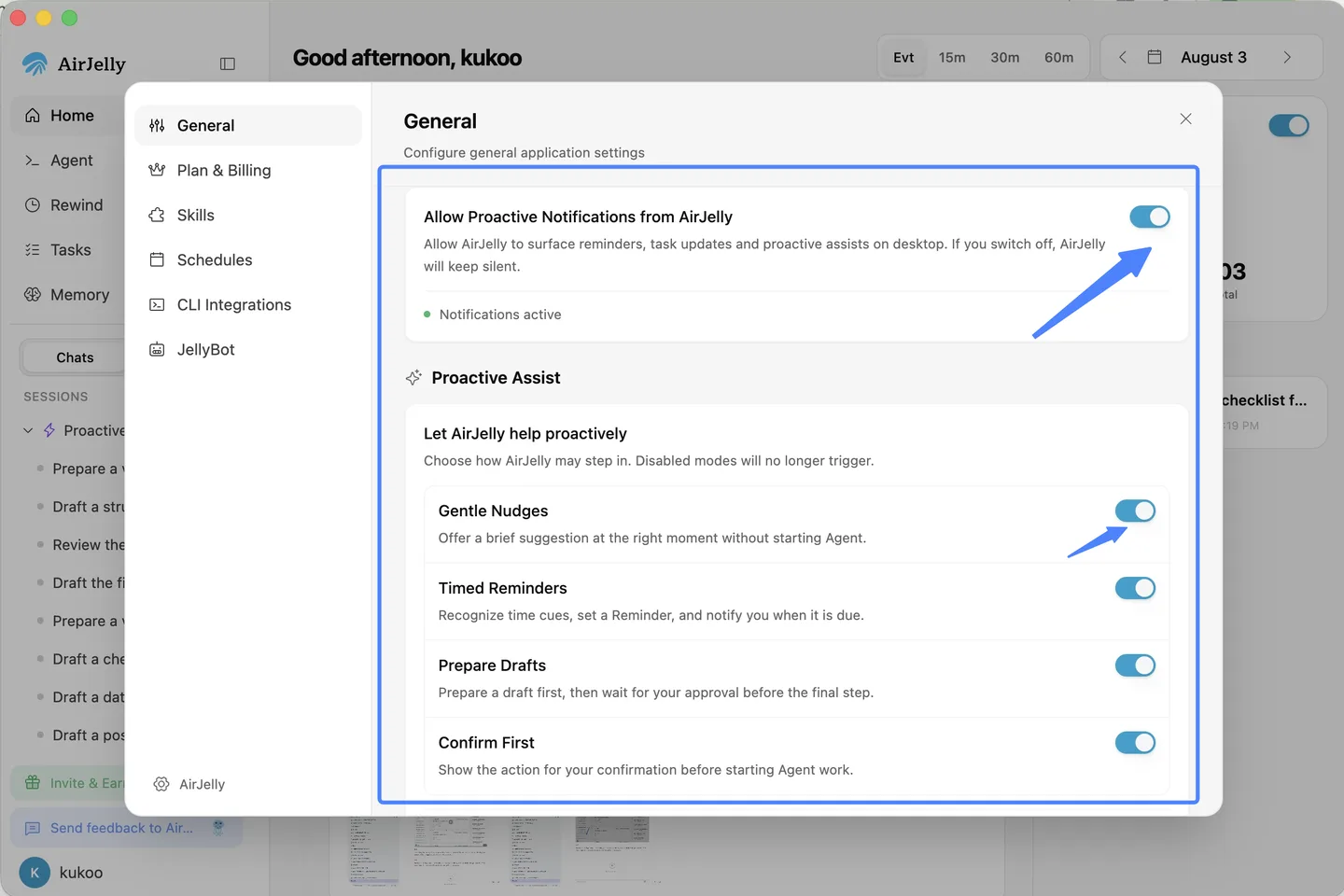
Task: Switch off Prepare Drafts
Action: (x=1135, y=665)
